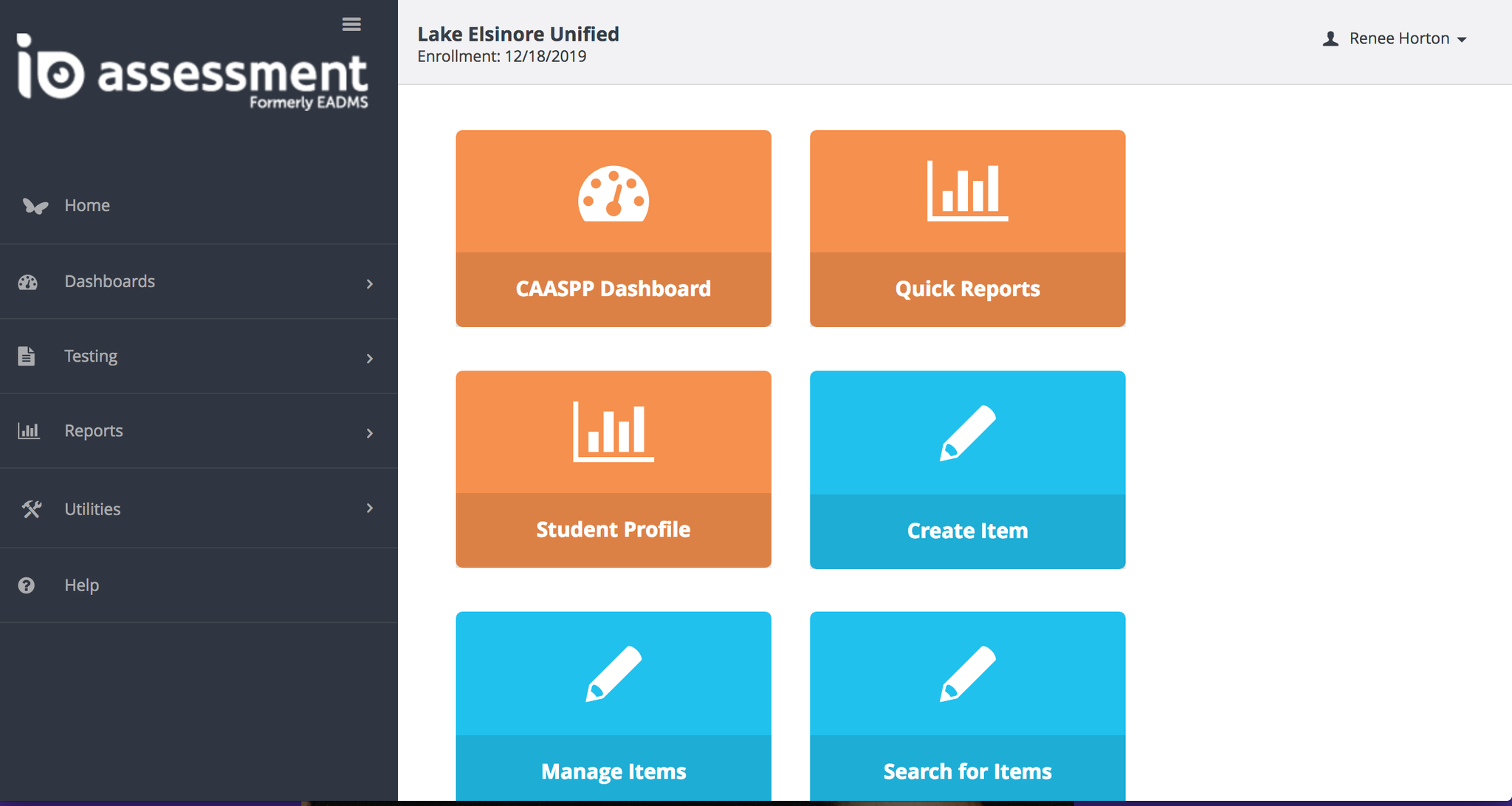Click the bar chart icon on Quick Reports tile

(x=967, y=190)
